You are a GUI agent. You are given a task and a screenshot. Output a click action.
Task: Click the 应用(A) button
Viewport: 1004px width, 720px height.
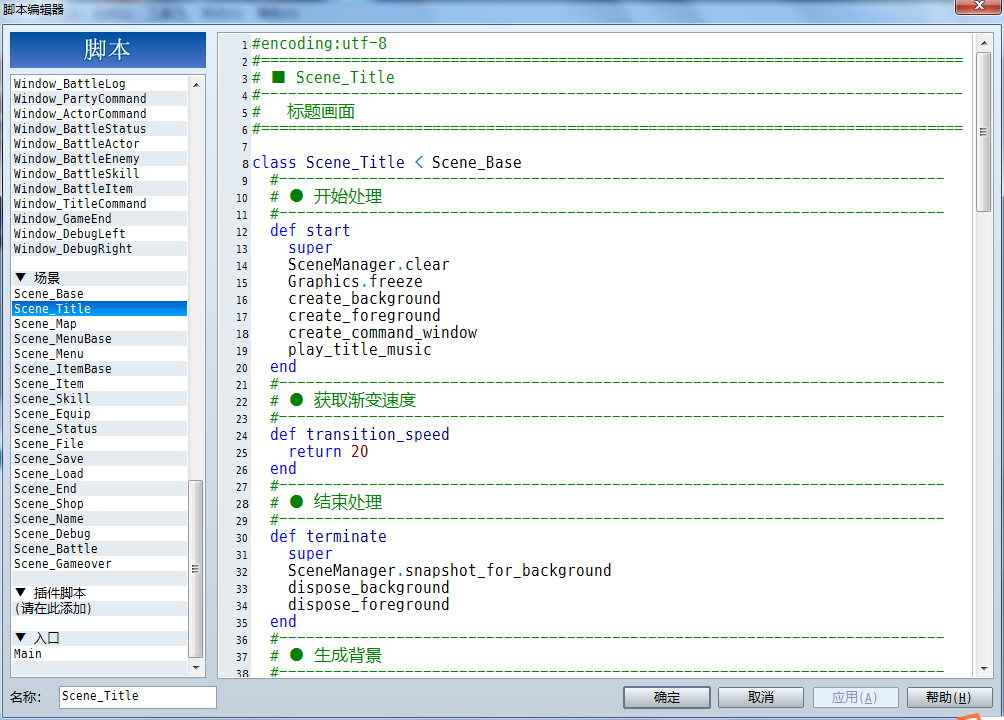855,697
